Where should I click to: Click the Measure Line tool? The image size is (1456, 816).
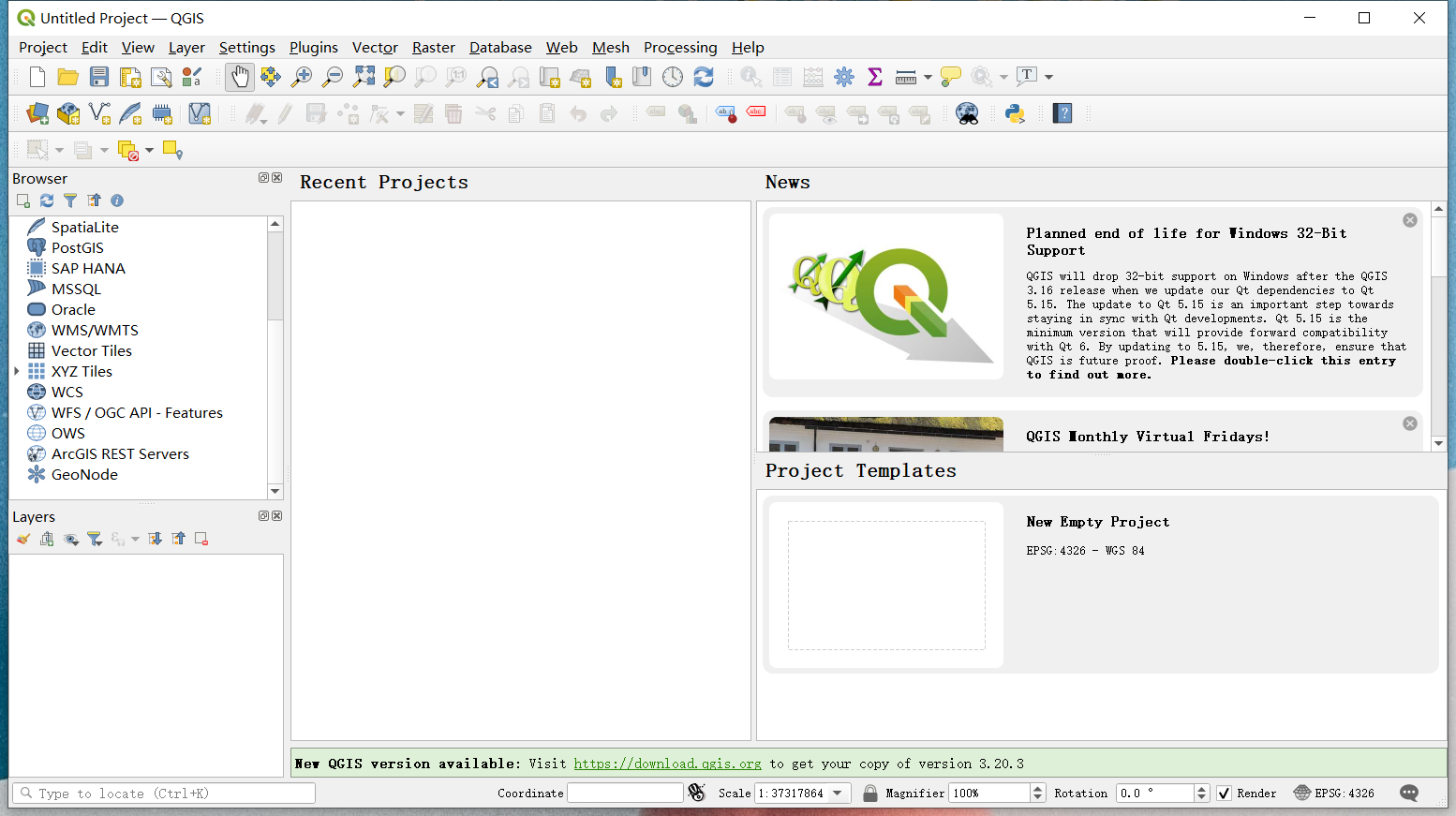pyautogui.click(x=905, y=76)
